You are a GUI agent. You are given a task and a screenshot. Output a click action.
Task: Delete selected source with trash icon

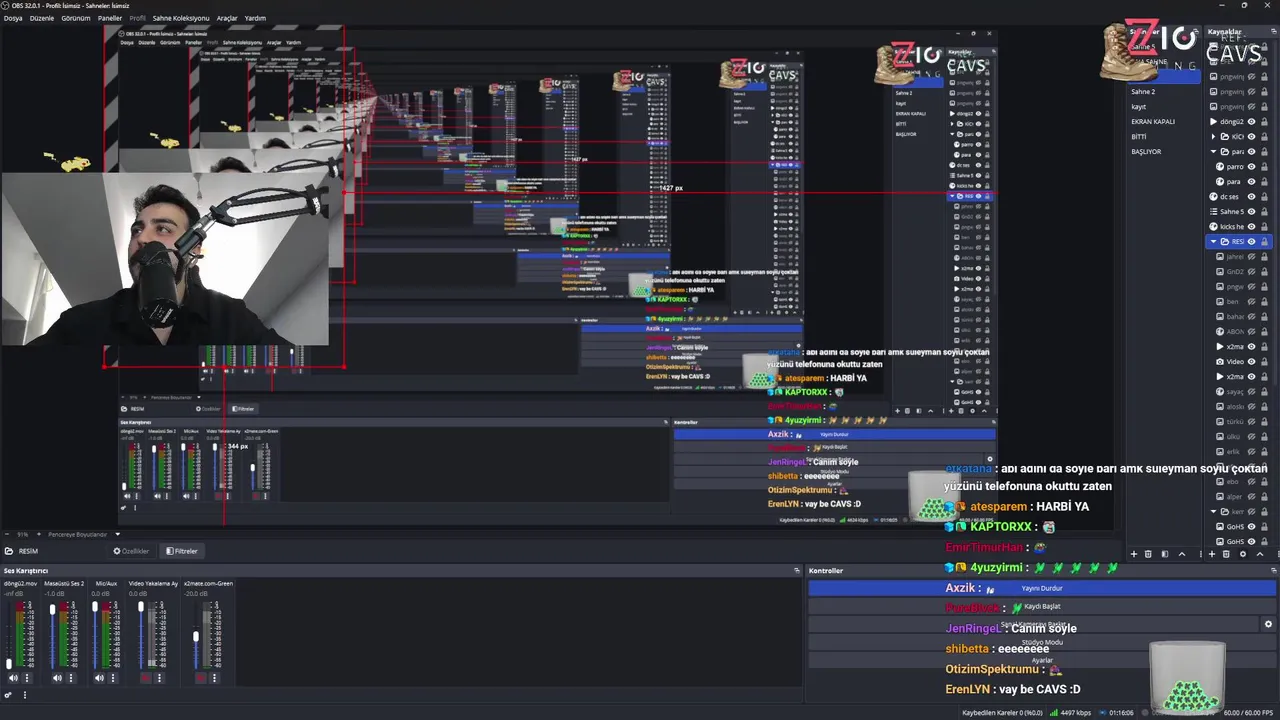point(1226,554)
